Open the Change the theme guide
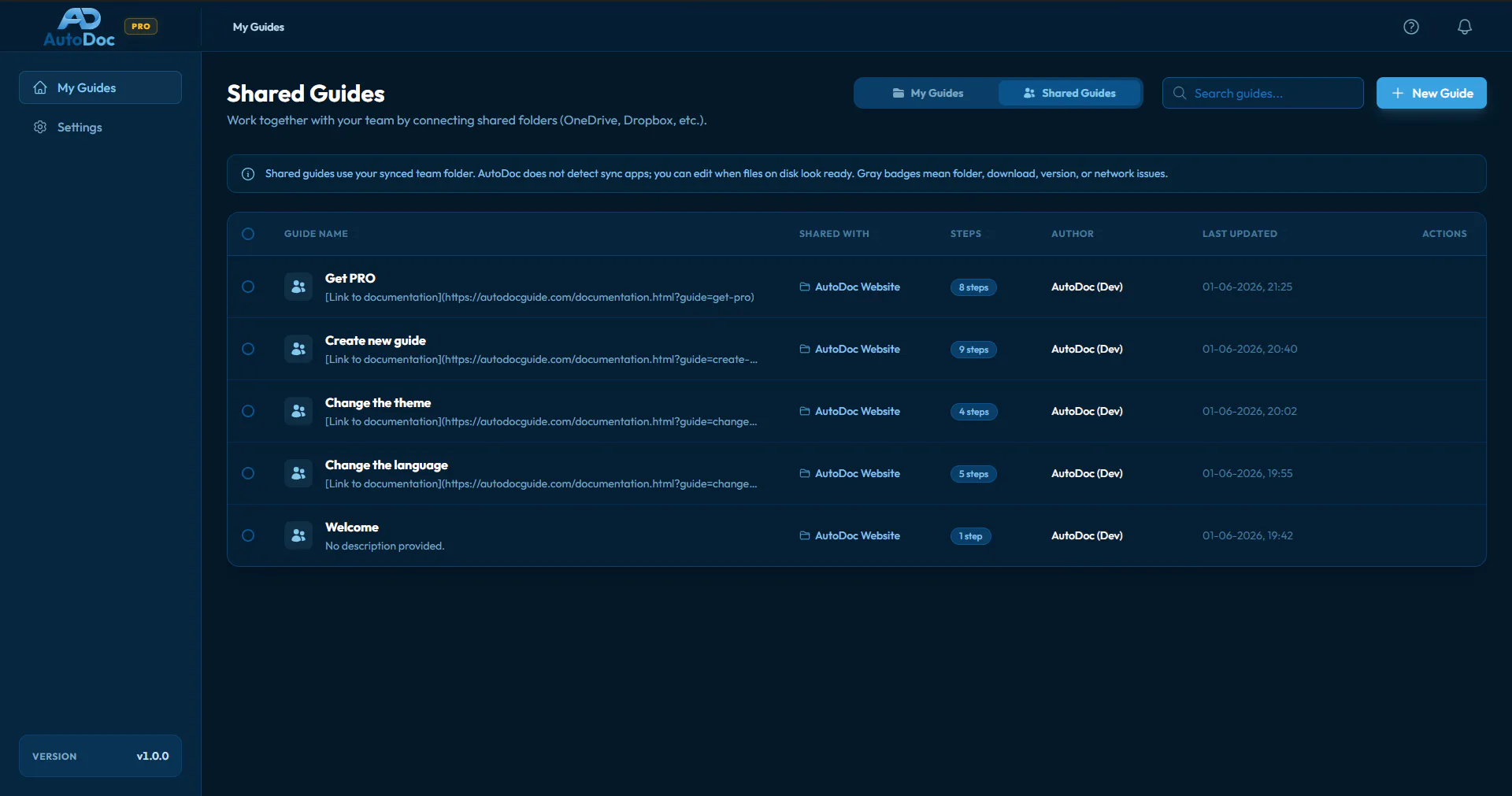1512x796 pixels. [x=378, y=403]
